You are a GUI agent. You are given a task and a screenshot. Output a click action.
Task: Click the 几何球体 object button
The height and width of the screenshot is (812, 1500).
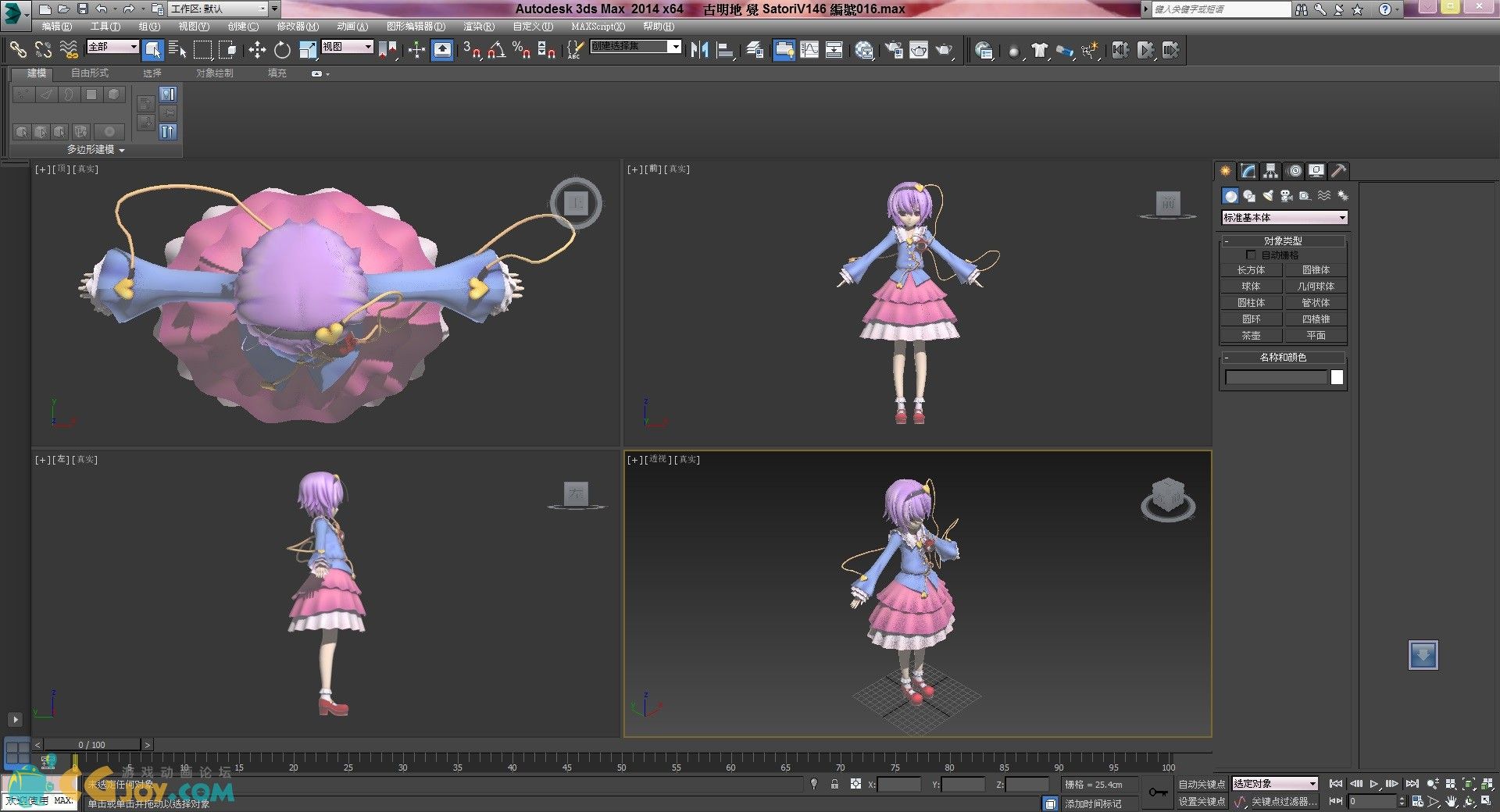coord(1316,287)
